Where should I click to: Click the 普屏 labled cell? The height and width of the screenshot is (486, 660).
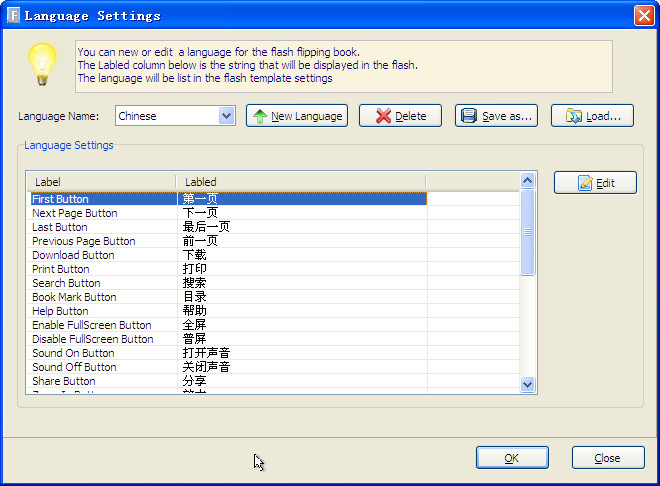pyautogui.click(x=302, y=339)
